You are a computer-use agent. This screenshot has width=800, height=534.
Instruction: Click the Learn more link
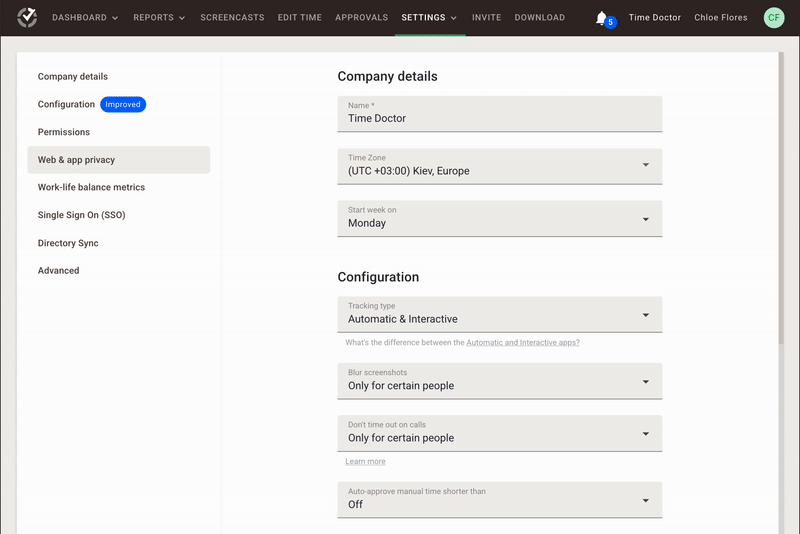365,462
